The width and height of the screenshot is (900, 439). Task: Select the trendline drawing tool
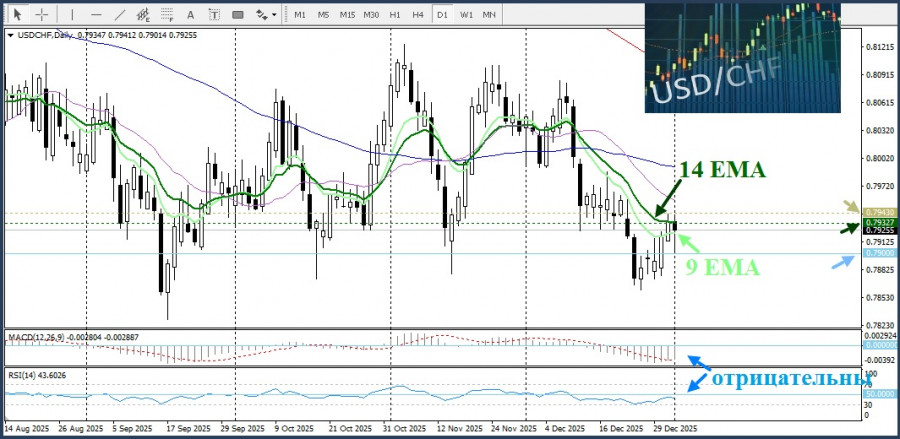click(x=119, y=14)
